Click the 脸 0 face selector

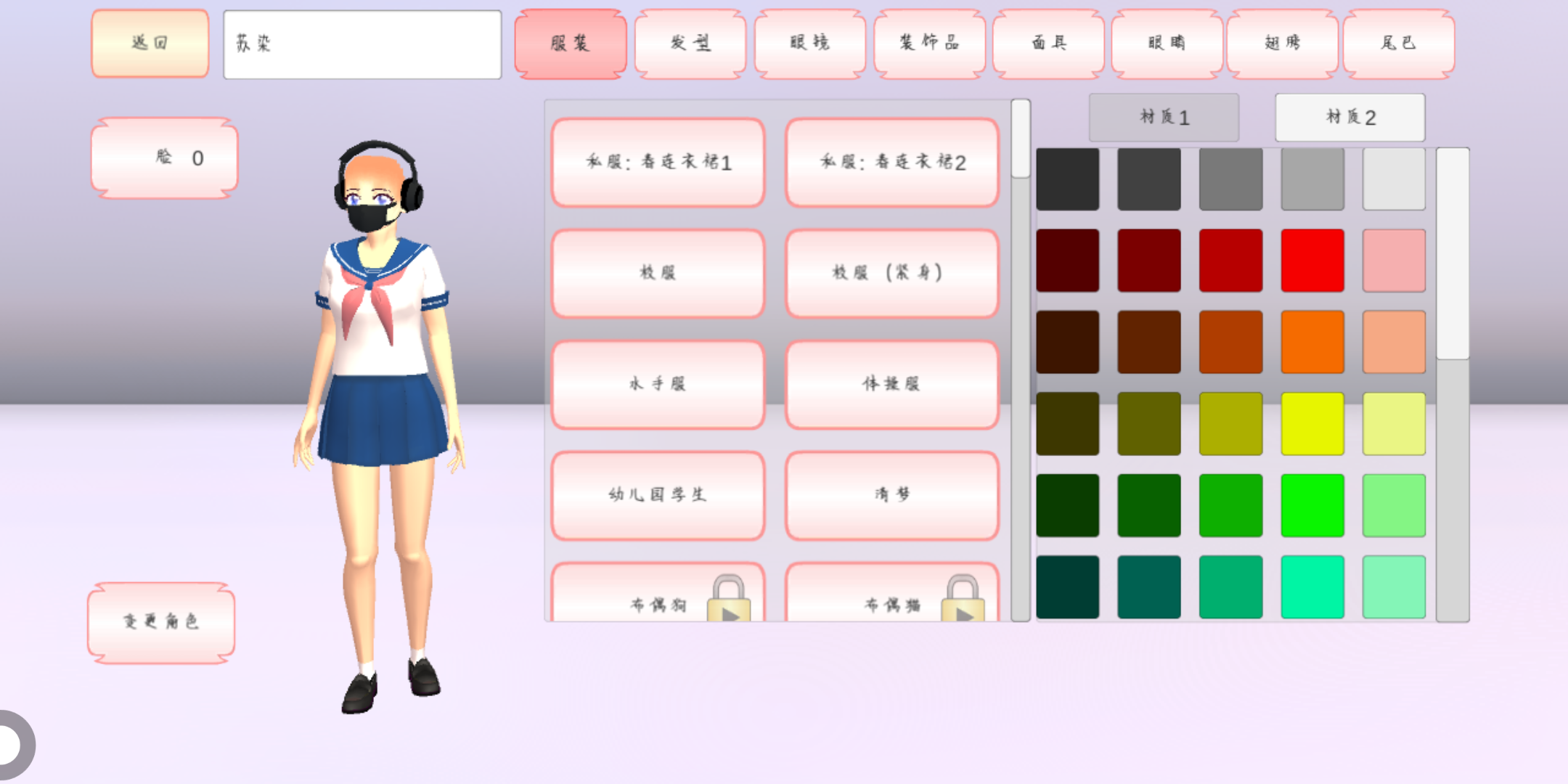pyautogui.click(x=165, y=158)
